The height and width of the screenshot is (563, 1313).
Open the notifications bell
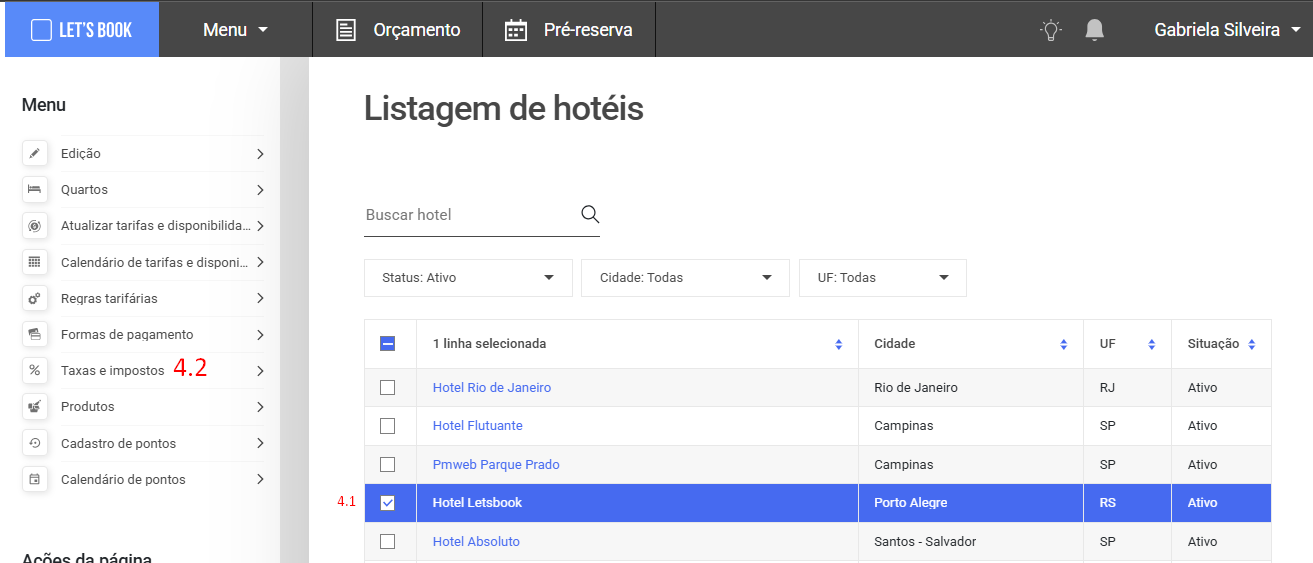tap(1095, 30)
